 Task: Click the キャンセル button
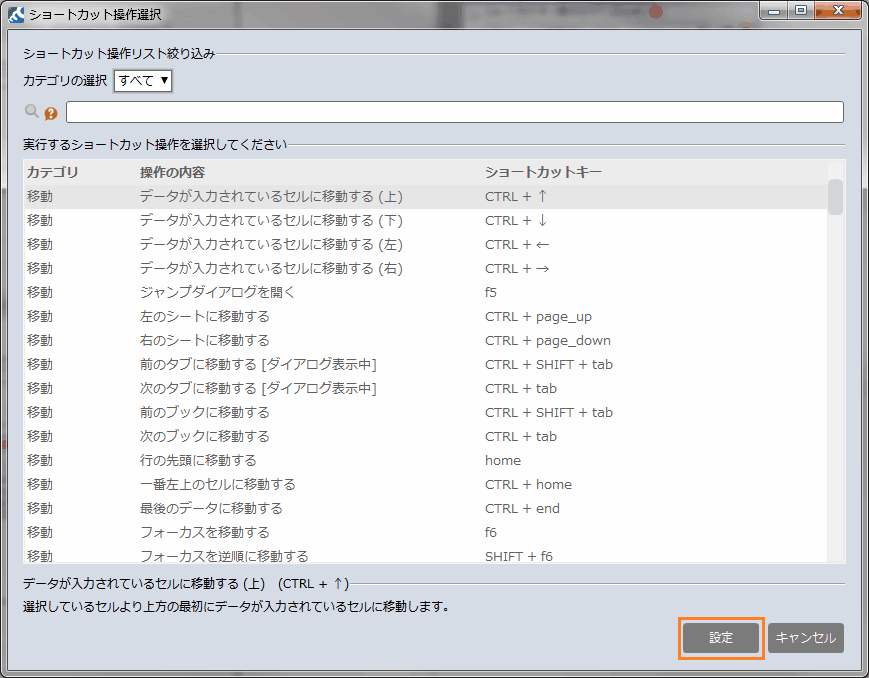point(805,638)
